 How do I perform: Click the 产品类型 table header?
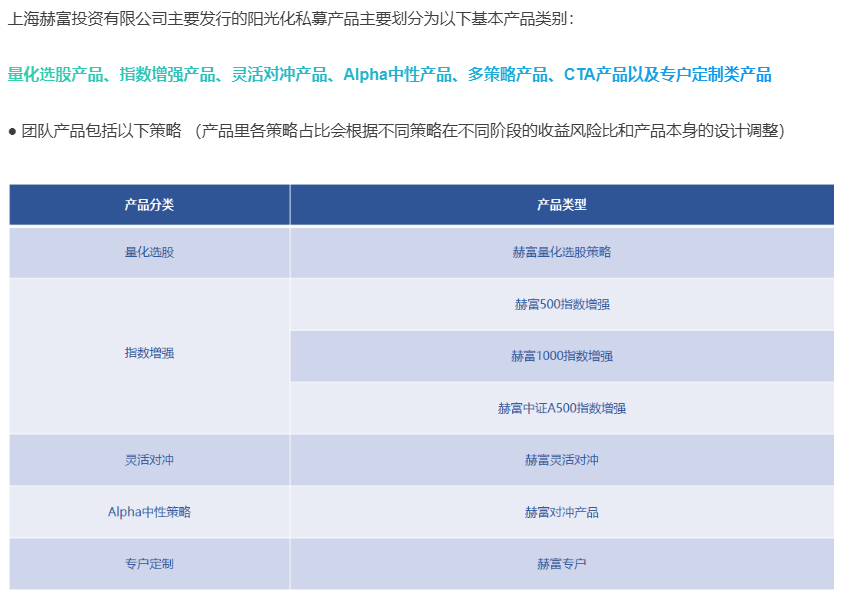561,205
